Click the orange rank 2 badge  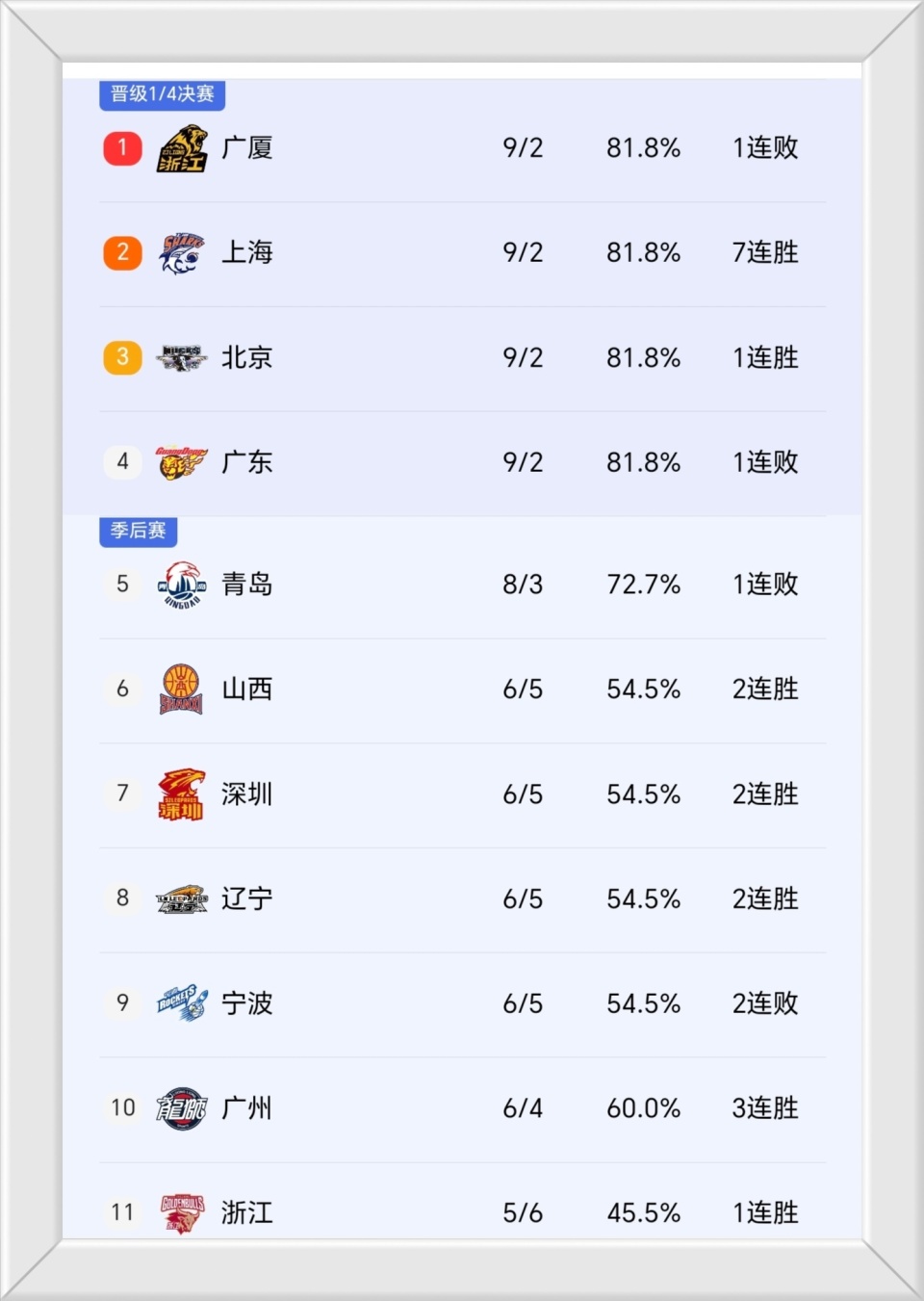point(122,253)
